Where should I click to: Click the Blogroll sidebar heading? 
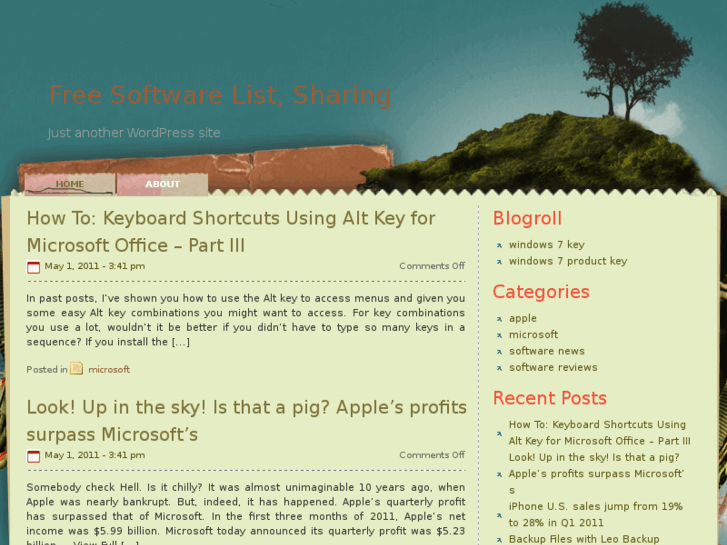527,218
